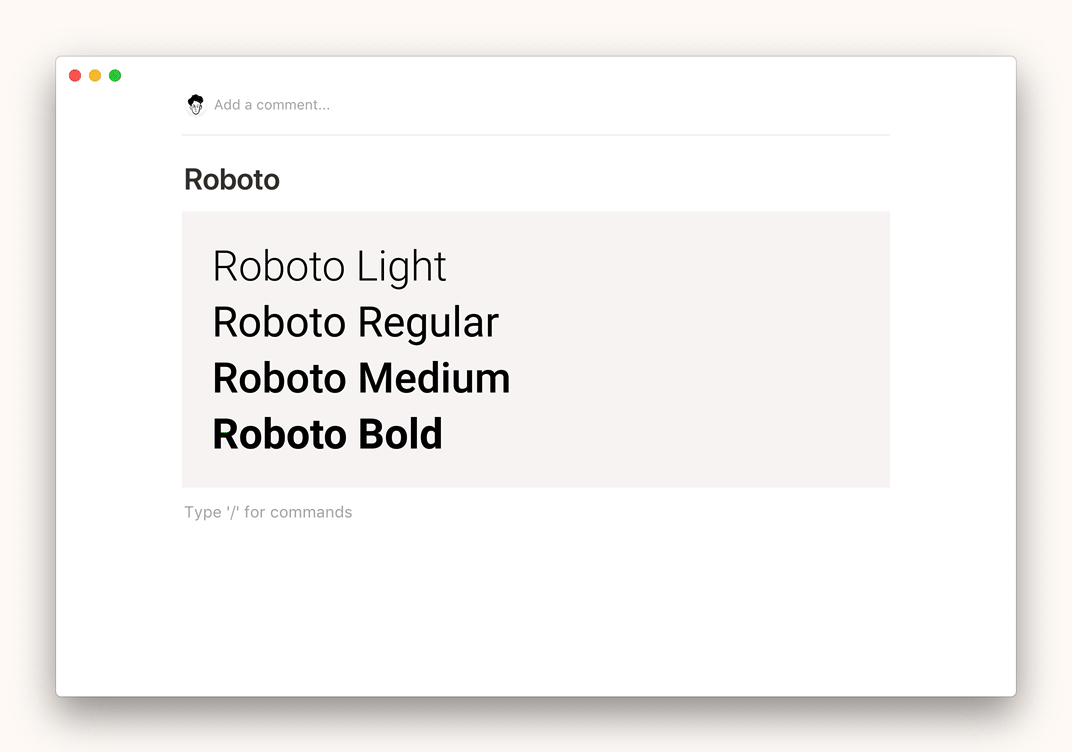Click the word Medium in the image
The image size is (1072, 752).
pyautogui.click(x=434, y=379)
